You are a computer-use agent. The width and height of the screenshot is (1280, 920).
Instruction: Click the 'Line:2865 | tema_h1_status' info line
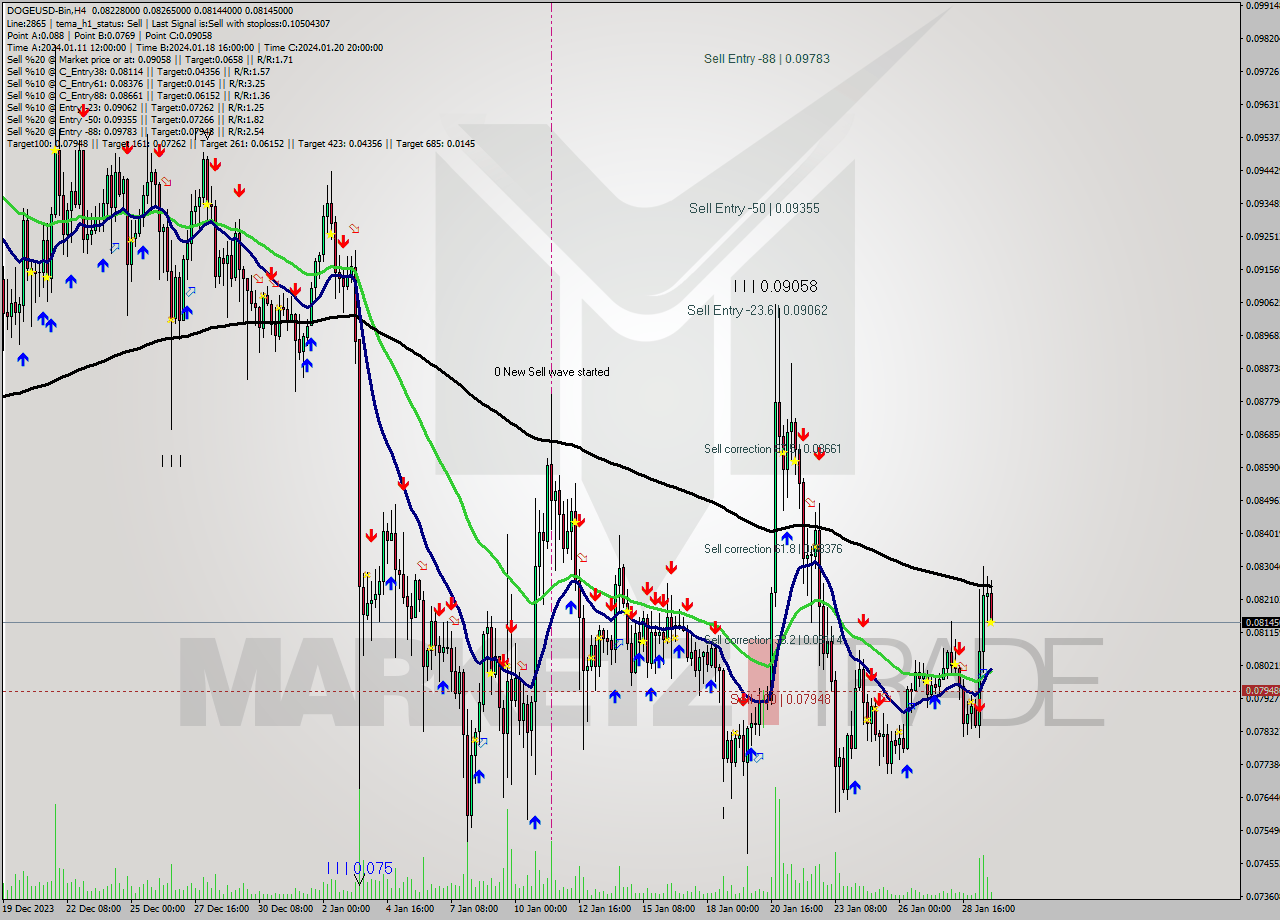pos(168,23)
